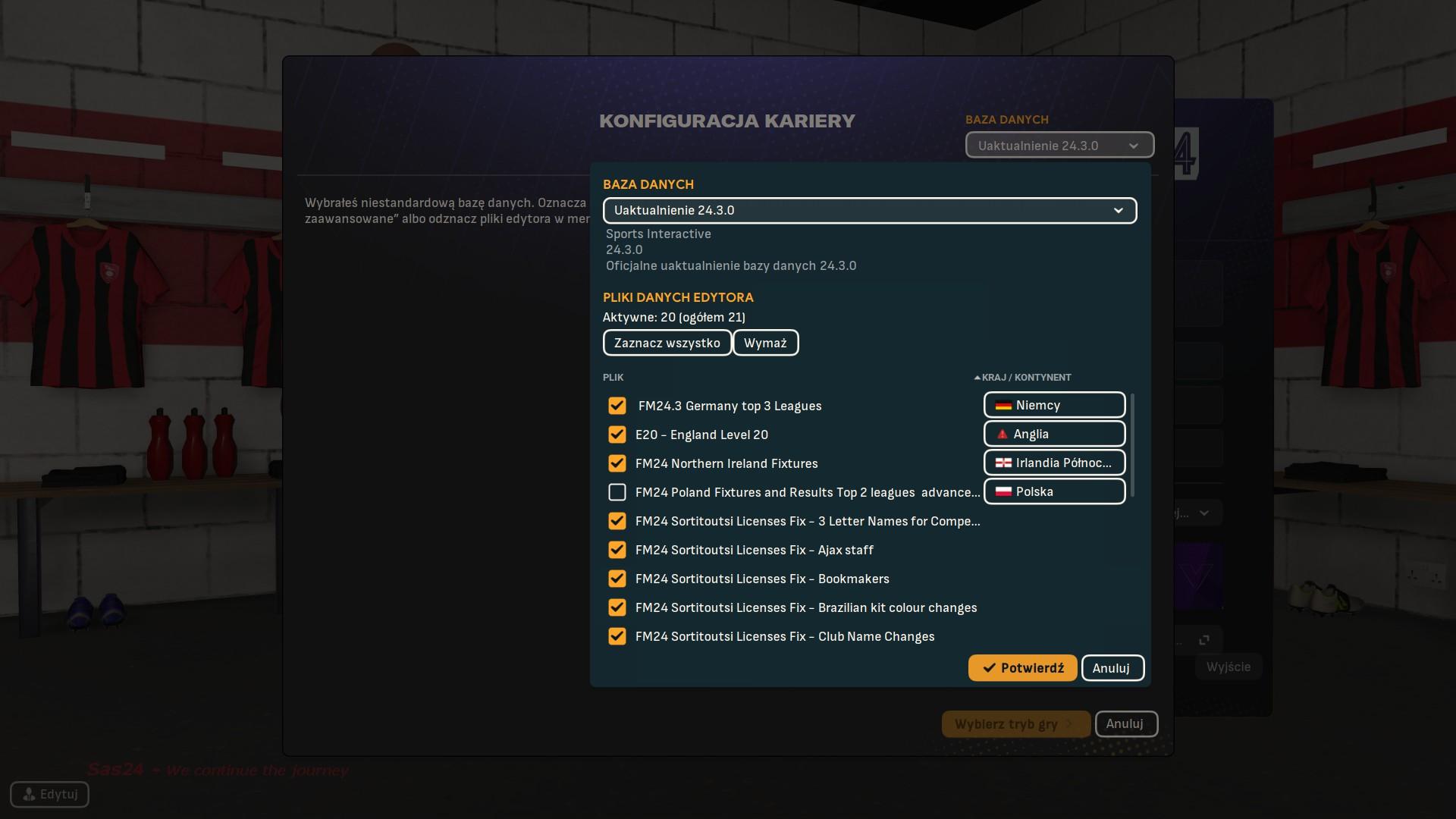Select the Irlandia Północna country tag
The width and height of the screenshot is (1456, 819).
[x=1054, y=463]
